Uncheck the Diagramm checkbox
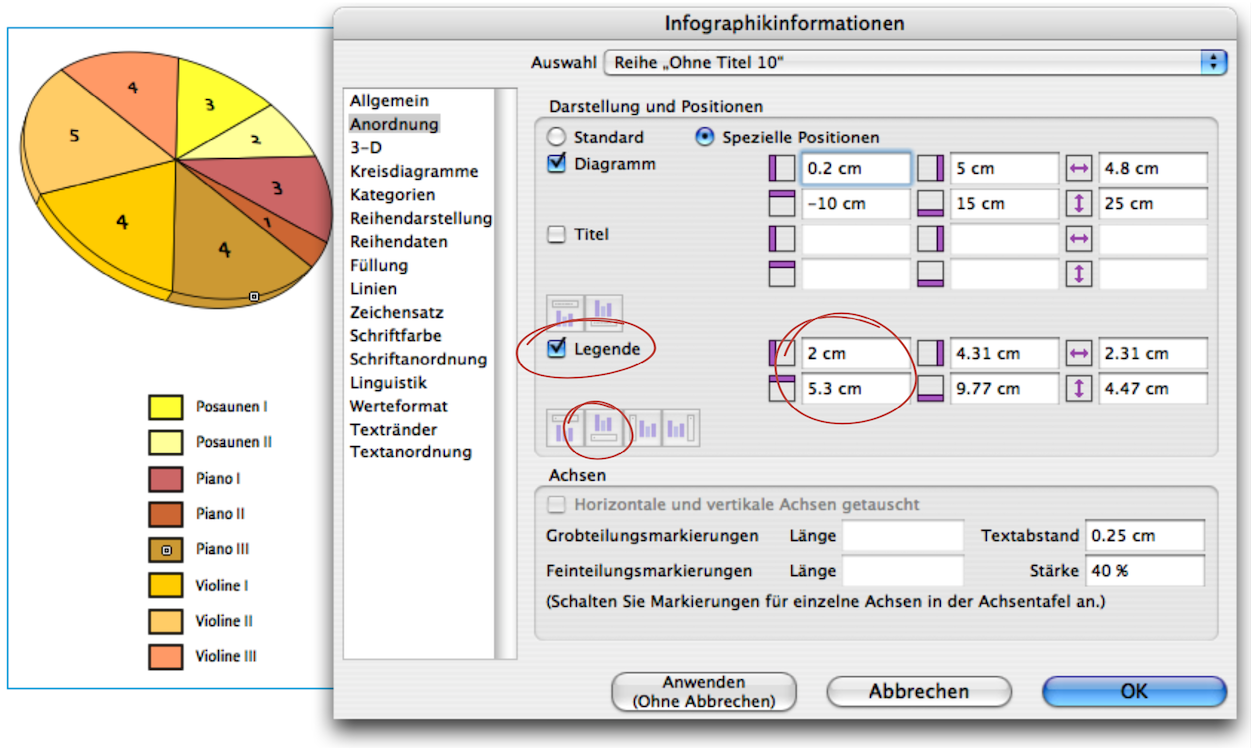The width and height of the screenshot is (1251, 751). click(557, 164)
